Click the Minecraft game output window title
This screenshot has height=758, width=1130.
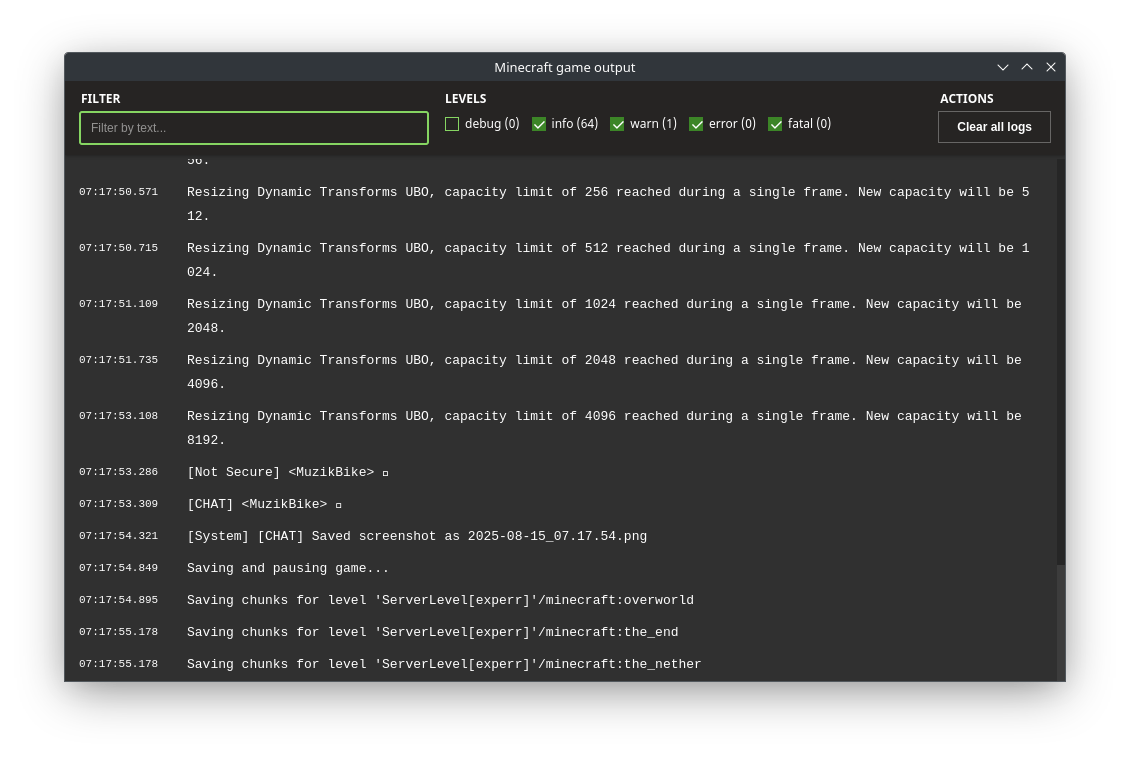tap(564, 67)
